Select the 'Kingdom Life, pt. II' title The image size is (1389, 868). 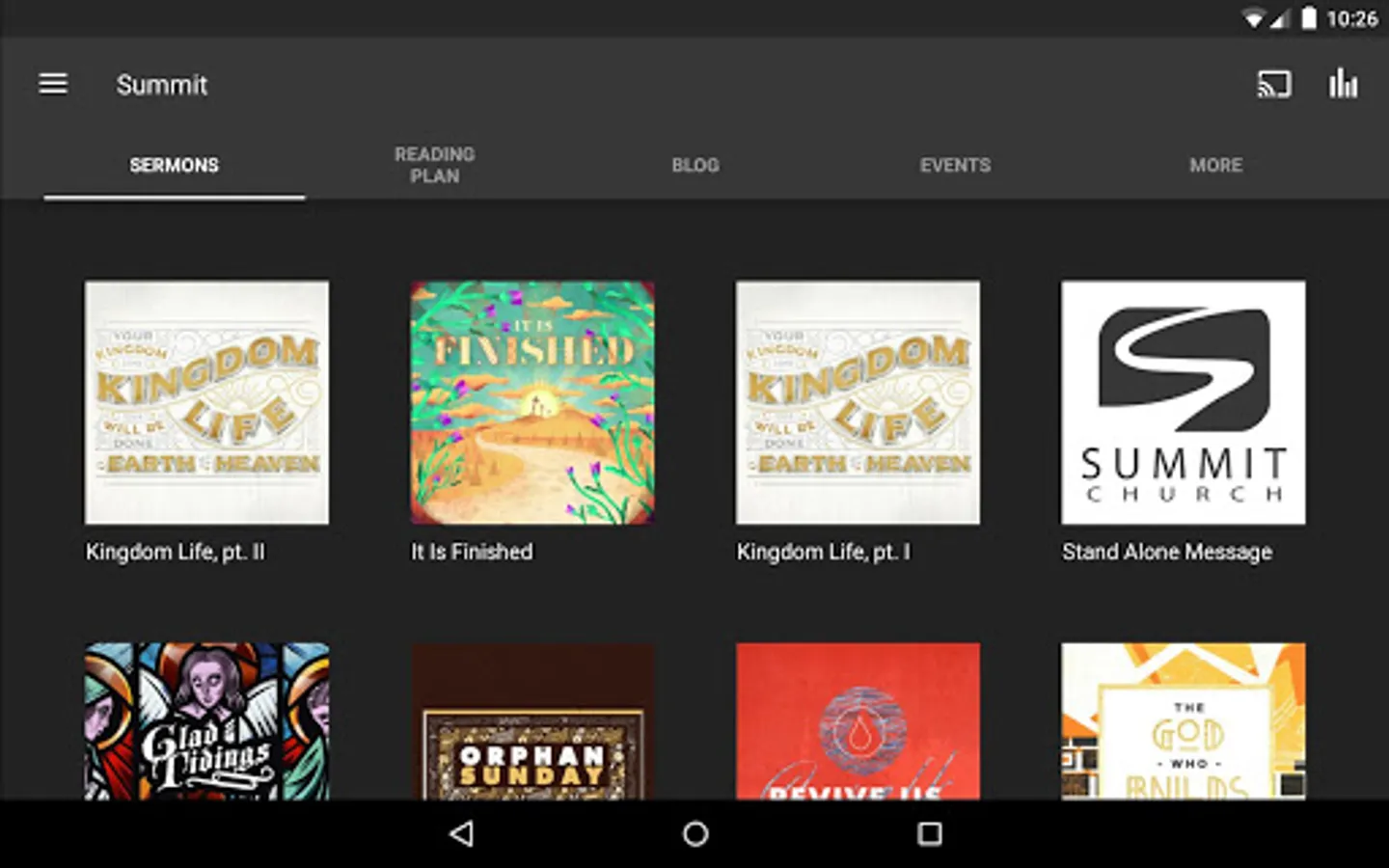pos(175,552)
